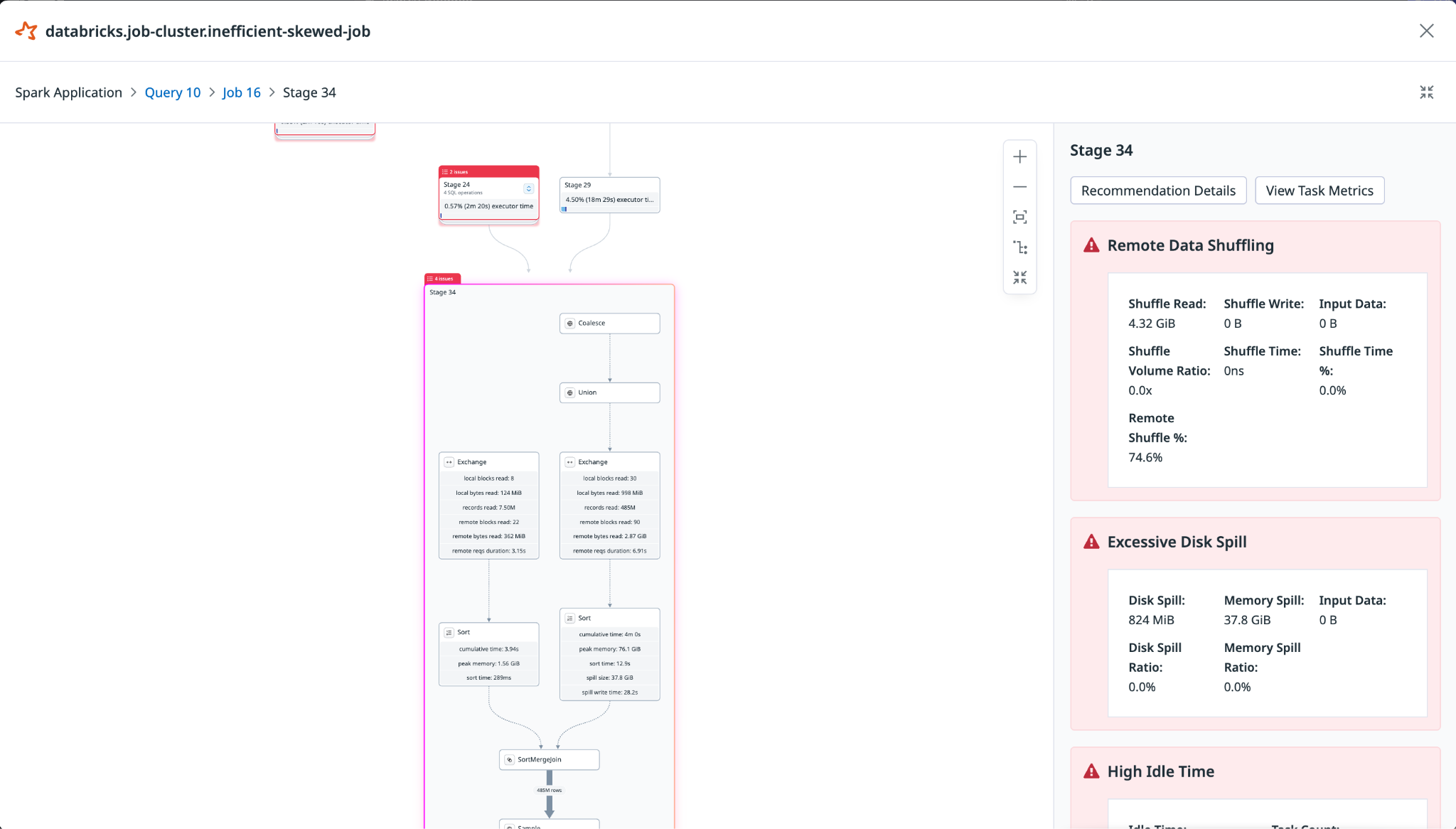Click the Remote Shuffle 74.6% value

(1145, 457)
